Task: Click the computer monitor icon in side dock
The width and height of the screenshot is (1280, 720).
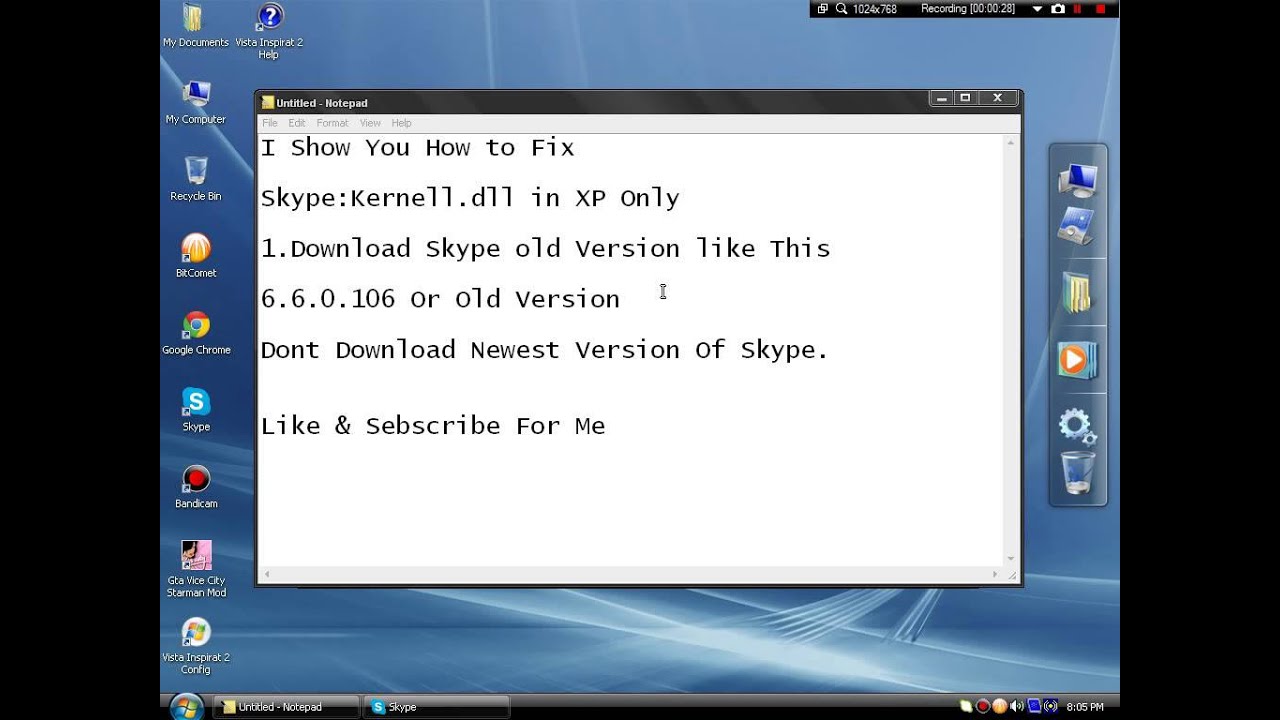Action: [1077, 180]
